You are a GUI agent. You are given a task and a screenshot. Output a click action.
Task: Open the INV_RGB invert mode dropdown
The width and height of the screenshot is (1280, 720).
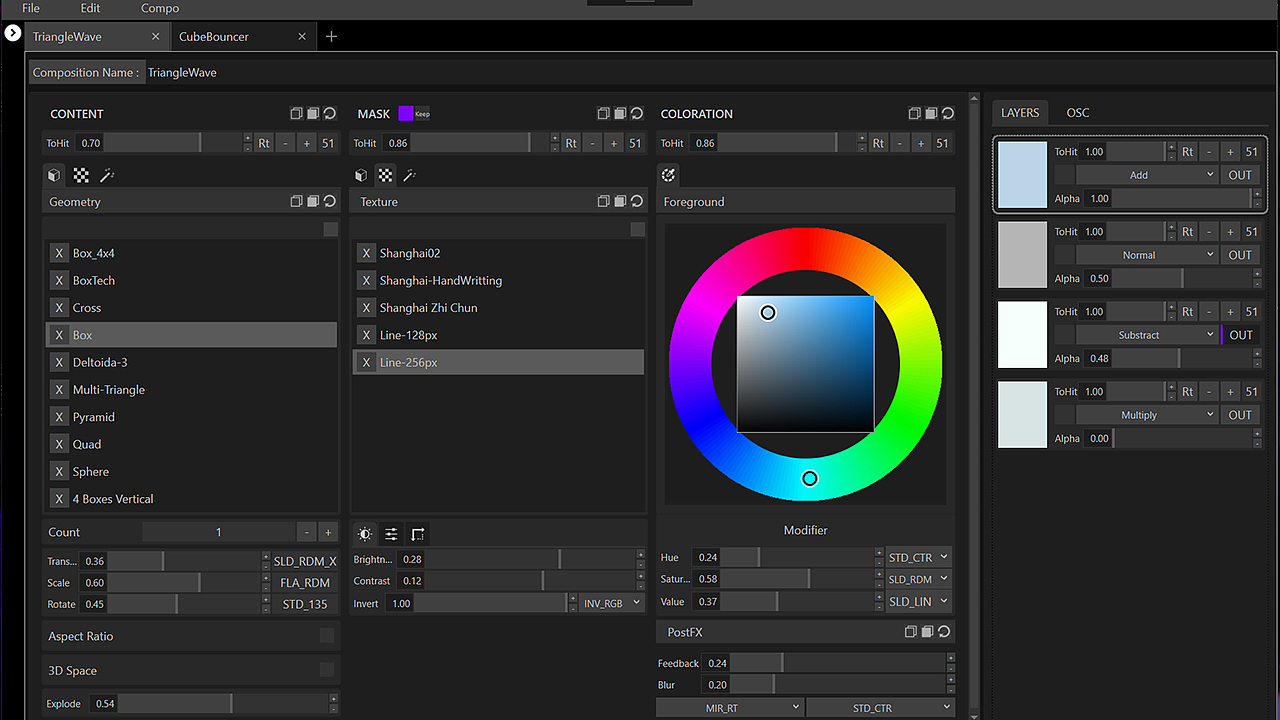pos(612,603)
